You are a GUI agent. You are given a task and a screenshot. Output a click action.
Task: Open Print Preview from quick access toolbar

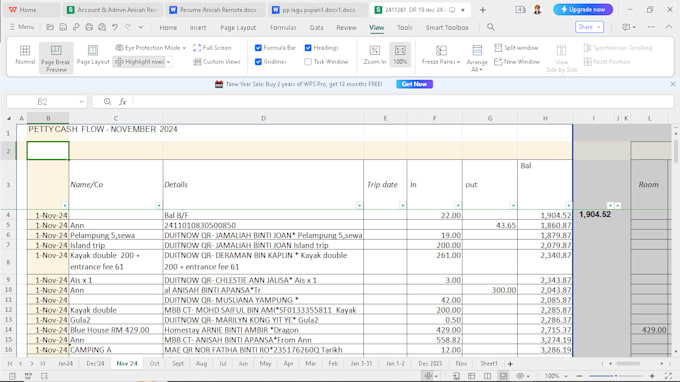tap(102, 27)
